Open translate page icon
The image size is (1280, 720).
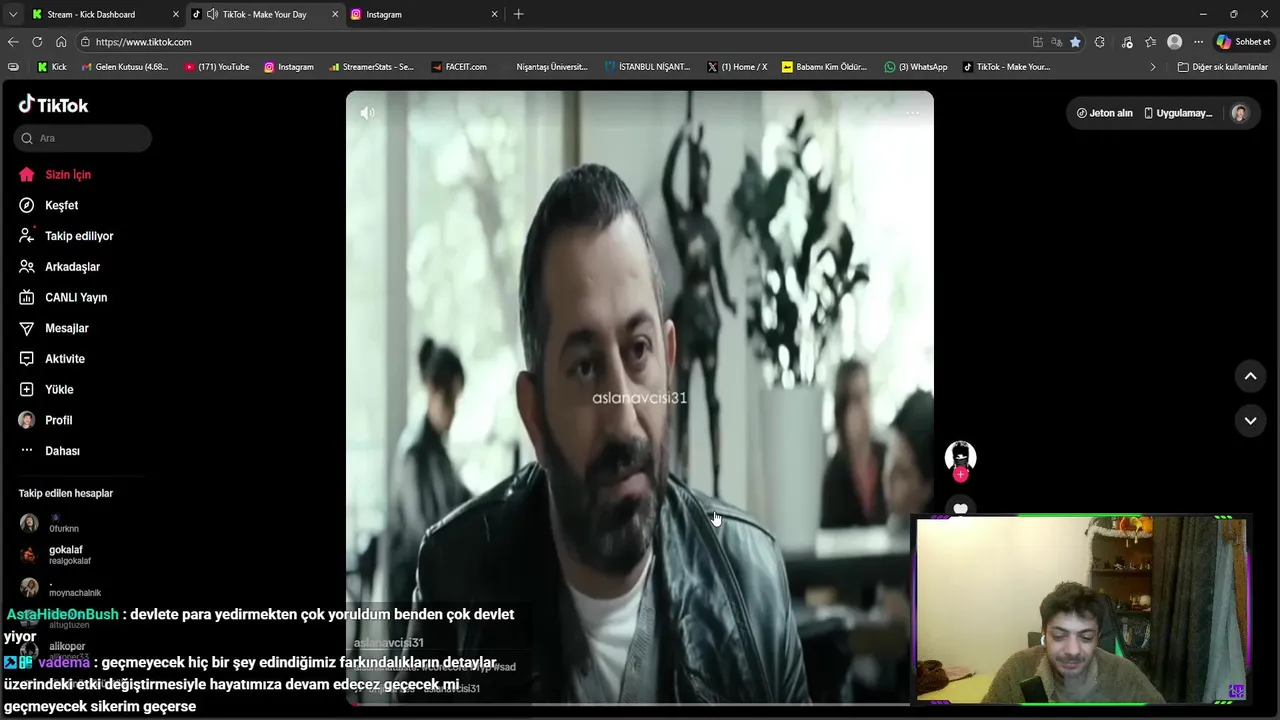pyautogui.click(x=1056, y=42)
